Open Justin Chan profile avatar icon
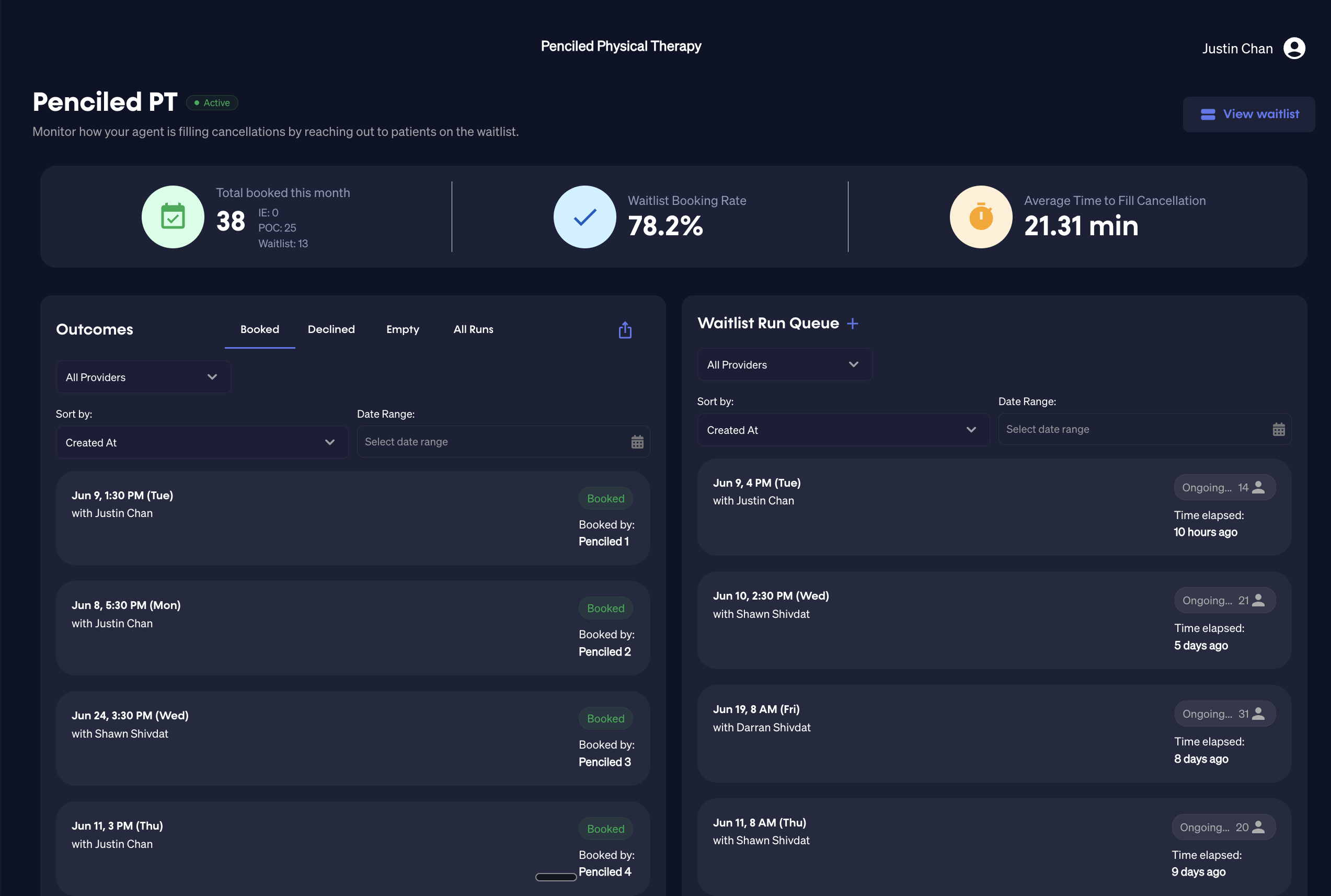The height and width of the screenshot is (896, 1331). click(x=1294, y=48)
